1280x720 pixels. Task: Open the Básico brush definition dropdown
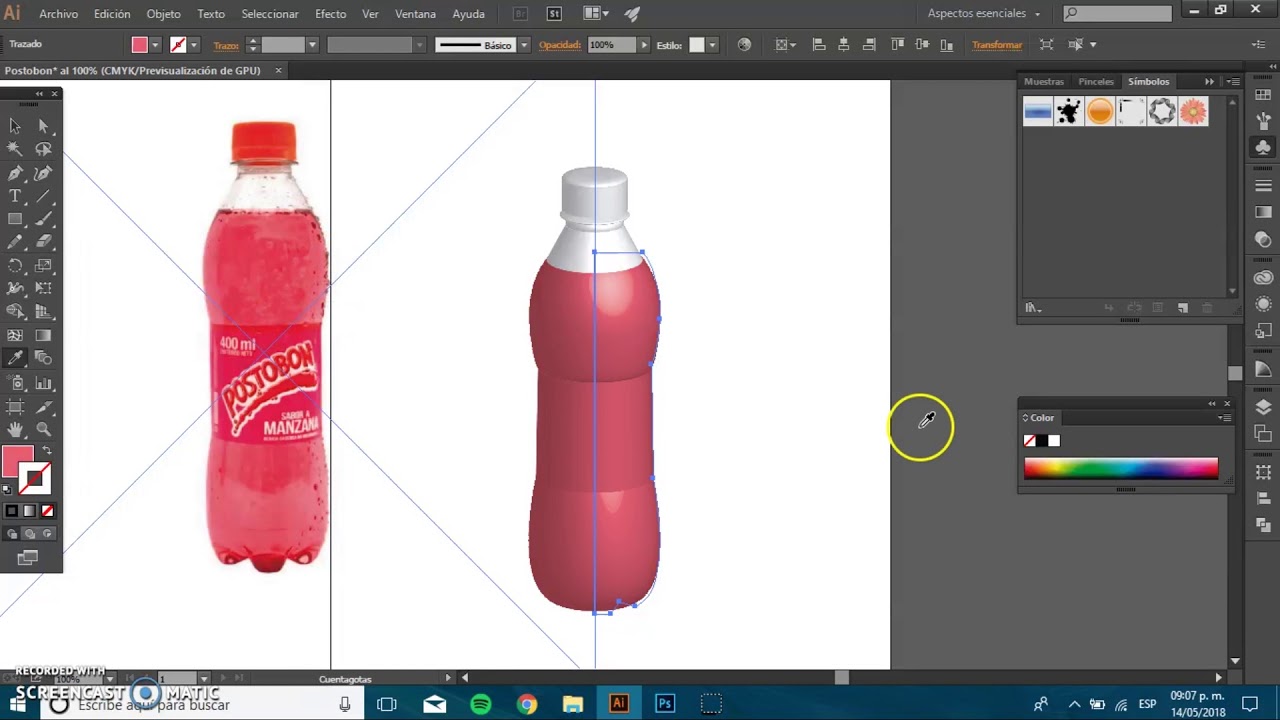[523, 45]
